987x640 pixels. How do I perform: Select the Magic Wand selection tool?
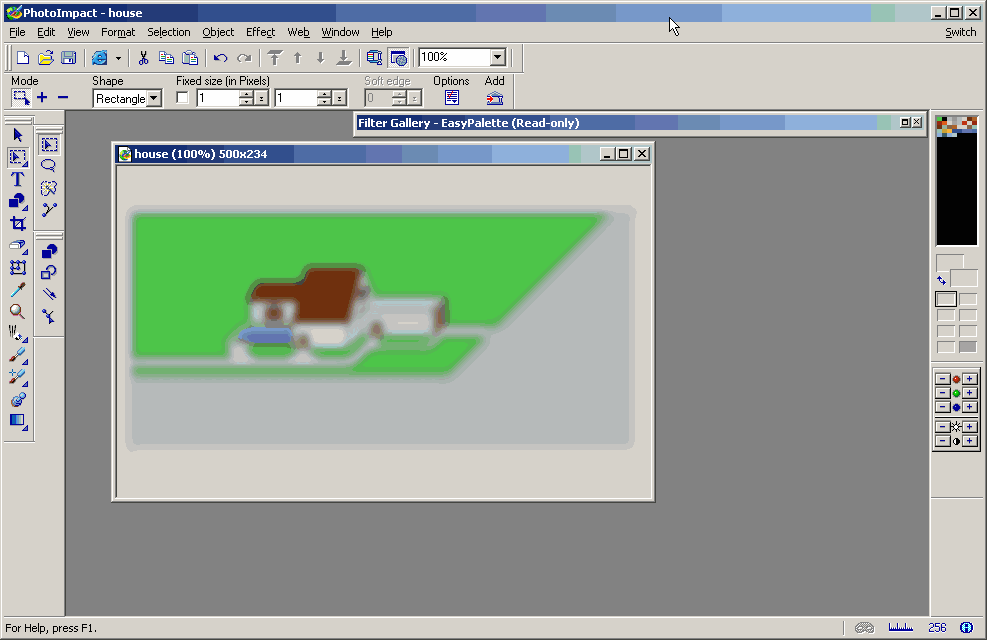pyautogui.click(x=48, y=188)
